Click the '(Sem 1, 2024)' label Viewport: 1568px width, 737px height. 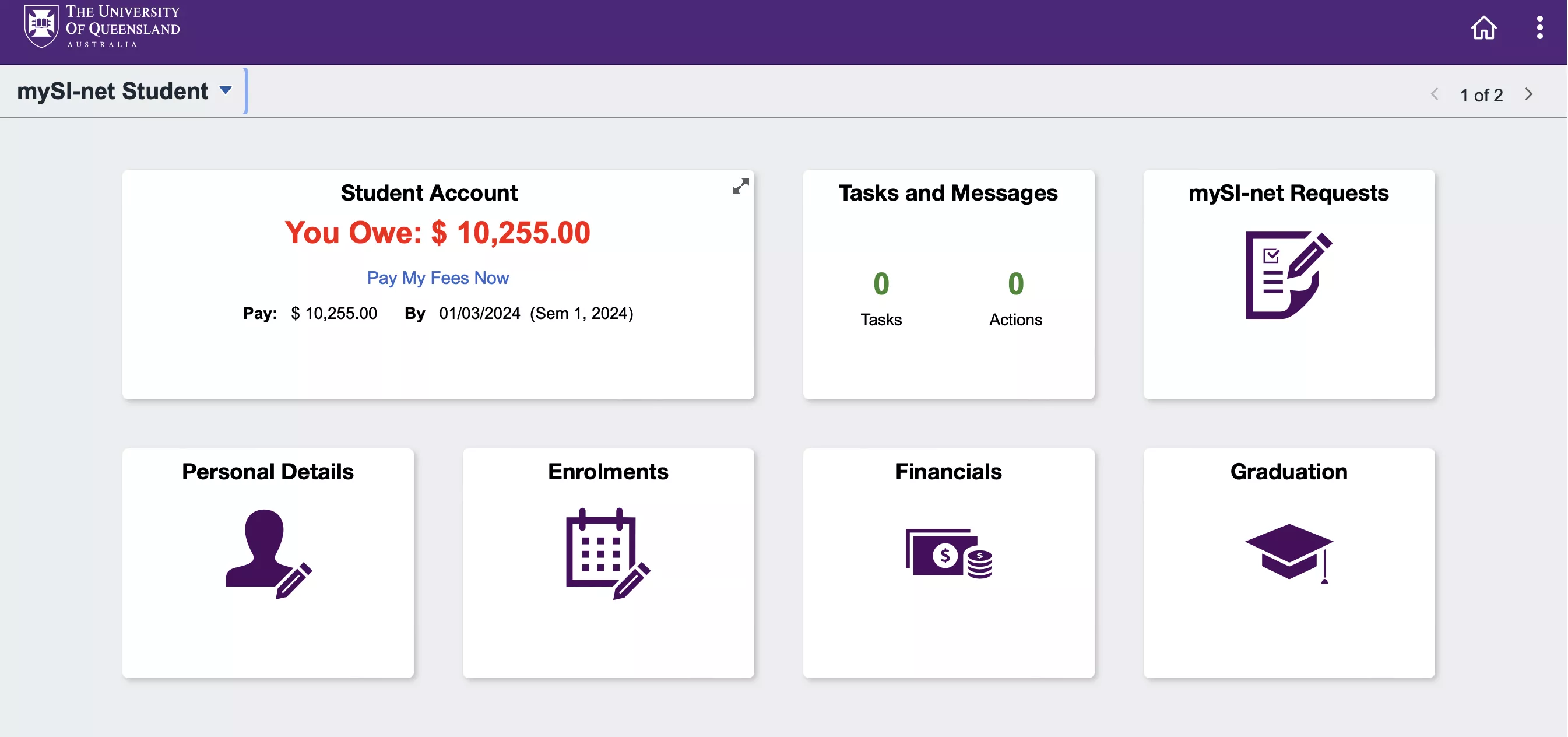tap(581, 313)
